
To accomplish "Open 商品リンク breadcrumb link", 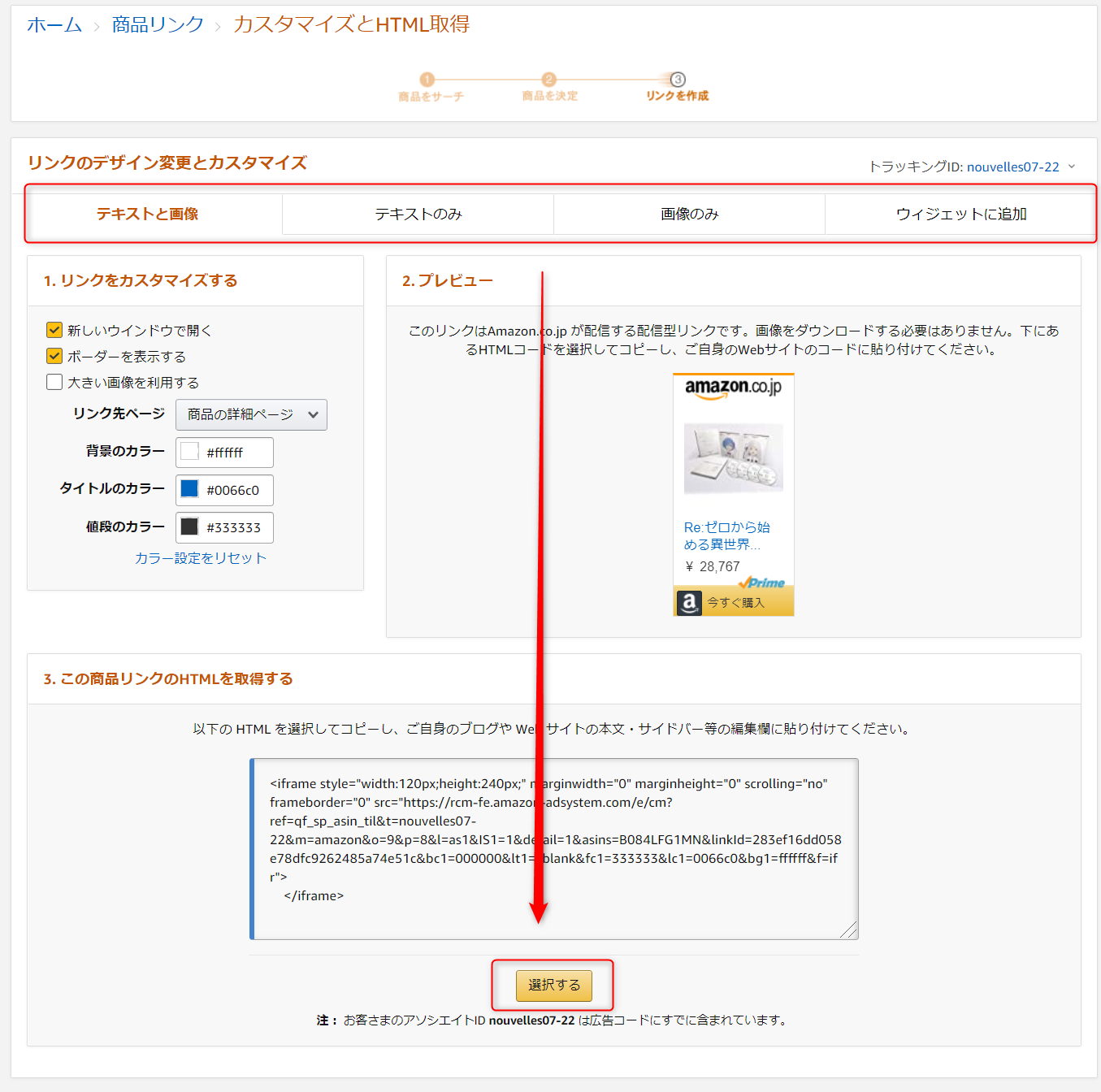I will click(158, 25).
